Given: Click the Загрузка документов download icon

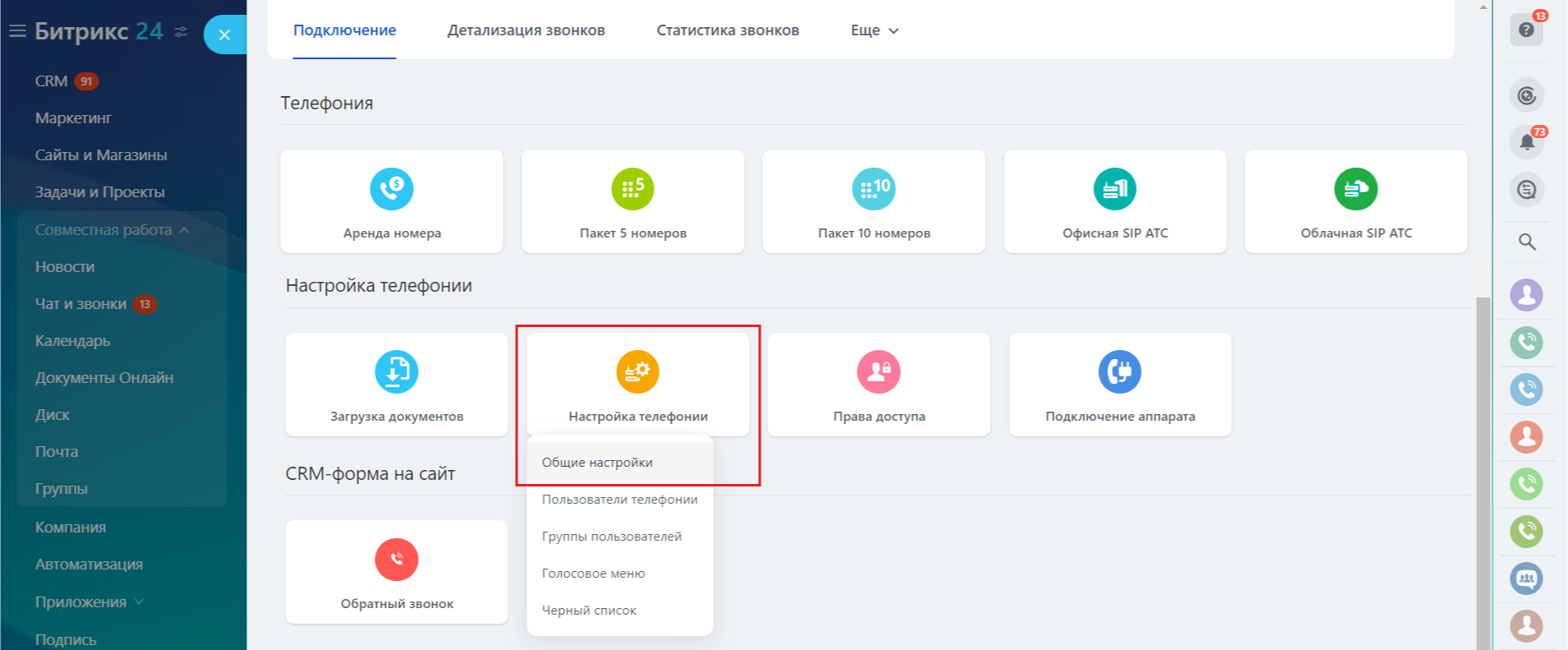Looking at the screenshot, I should [x=397, y=371].
